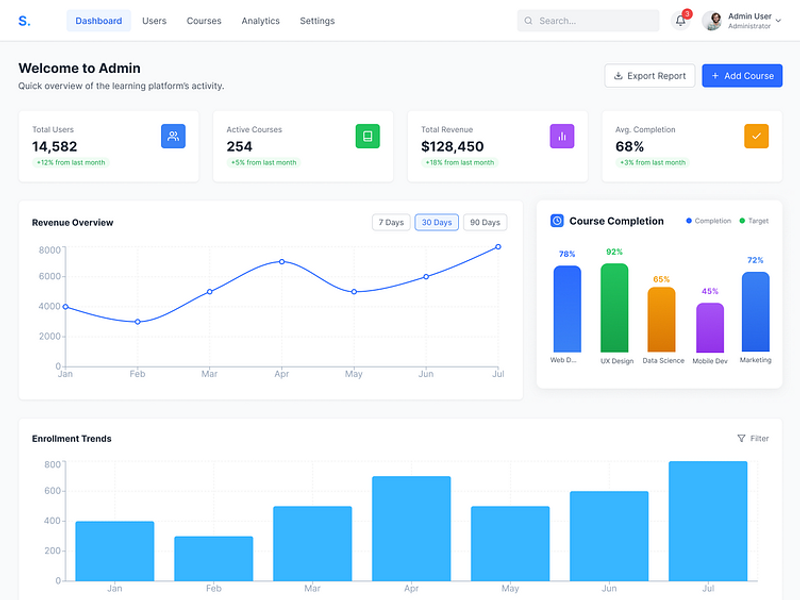Switch to the Courses tab
Screen dimensions: 800x600
[204, 21]
